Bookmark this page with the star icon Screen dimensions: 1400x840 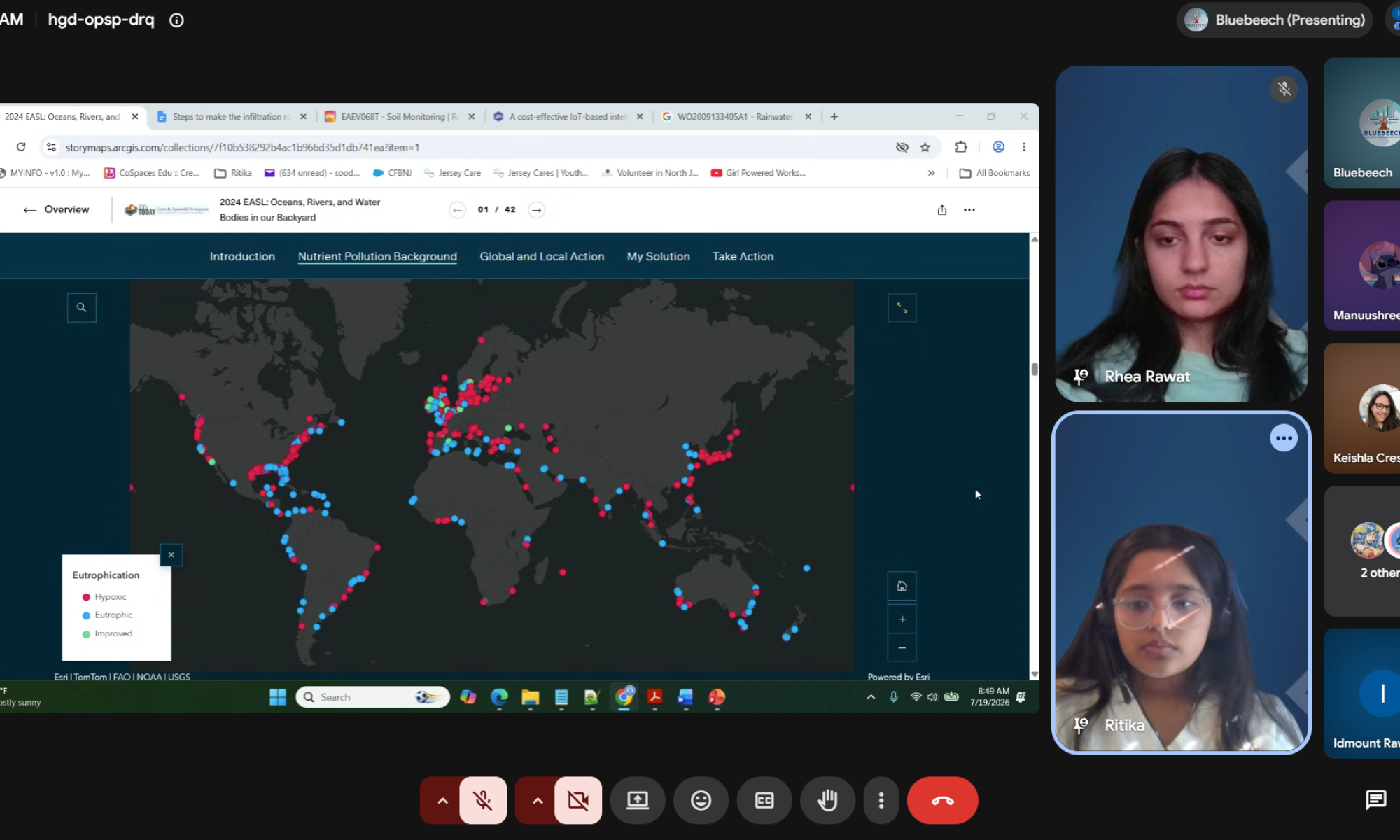point(925,147)
